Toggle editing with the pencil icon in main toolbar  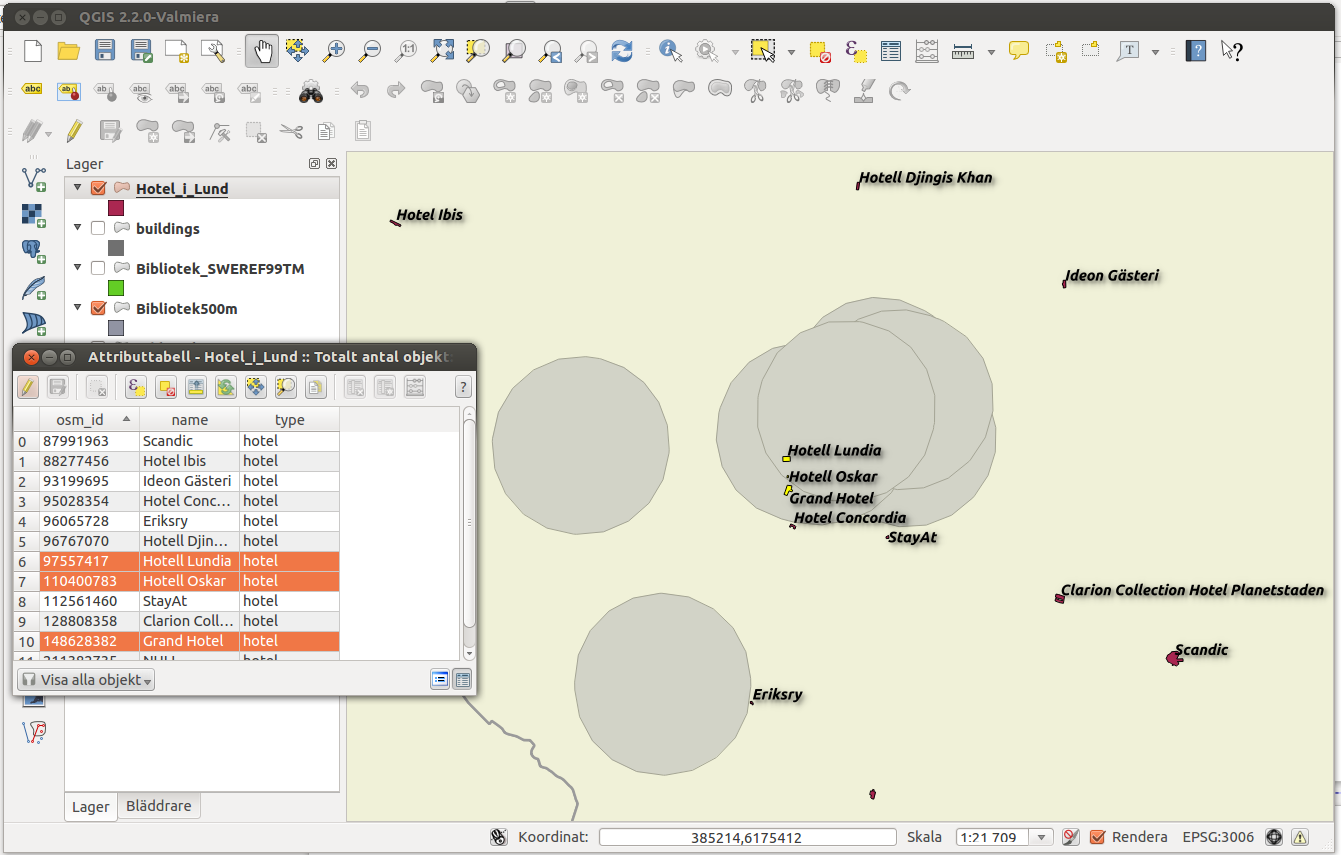coord(74,130)
